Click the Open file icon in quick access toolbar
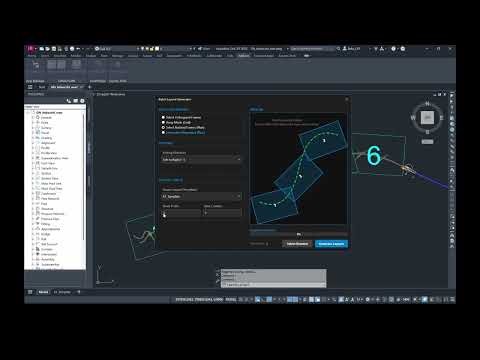This screenshot has width=480, height=360. (x=48, y=49)
